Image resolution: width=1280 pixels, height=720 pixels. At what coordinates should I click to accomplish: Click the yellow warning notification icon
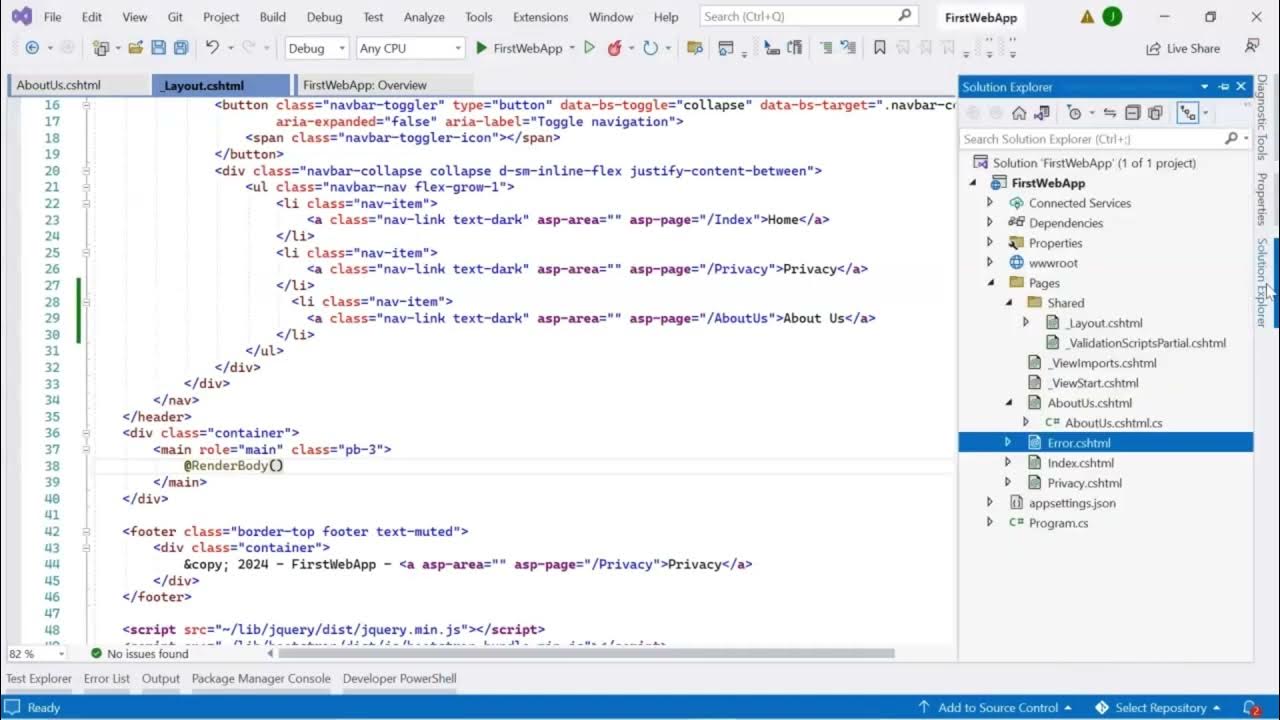click(1087, 17)
